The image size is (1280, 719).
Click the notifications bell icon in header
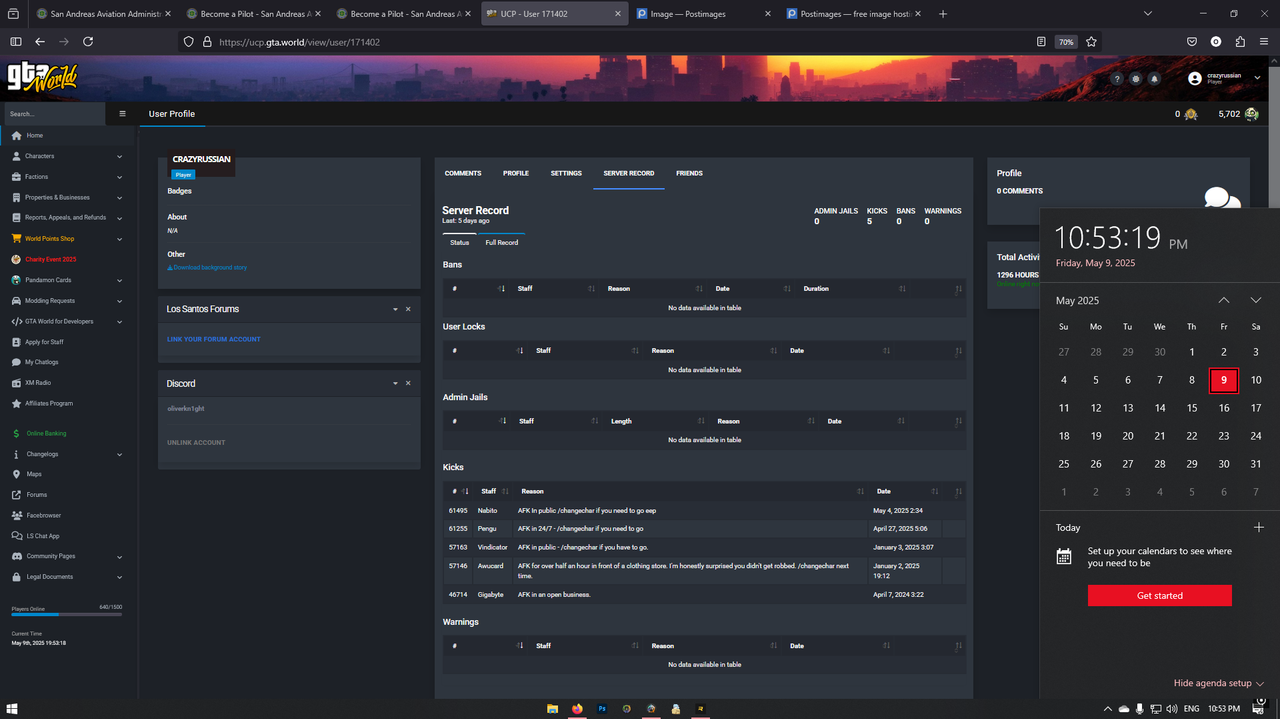(1154, 78)
